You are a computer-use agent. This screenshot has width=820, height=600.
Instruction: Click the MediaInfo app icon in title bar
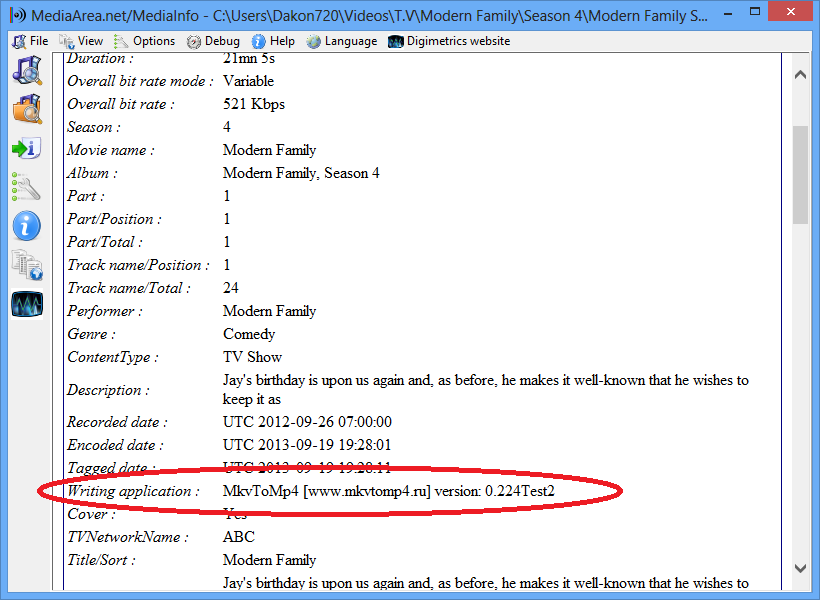point(17,15)
